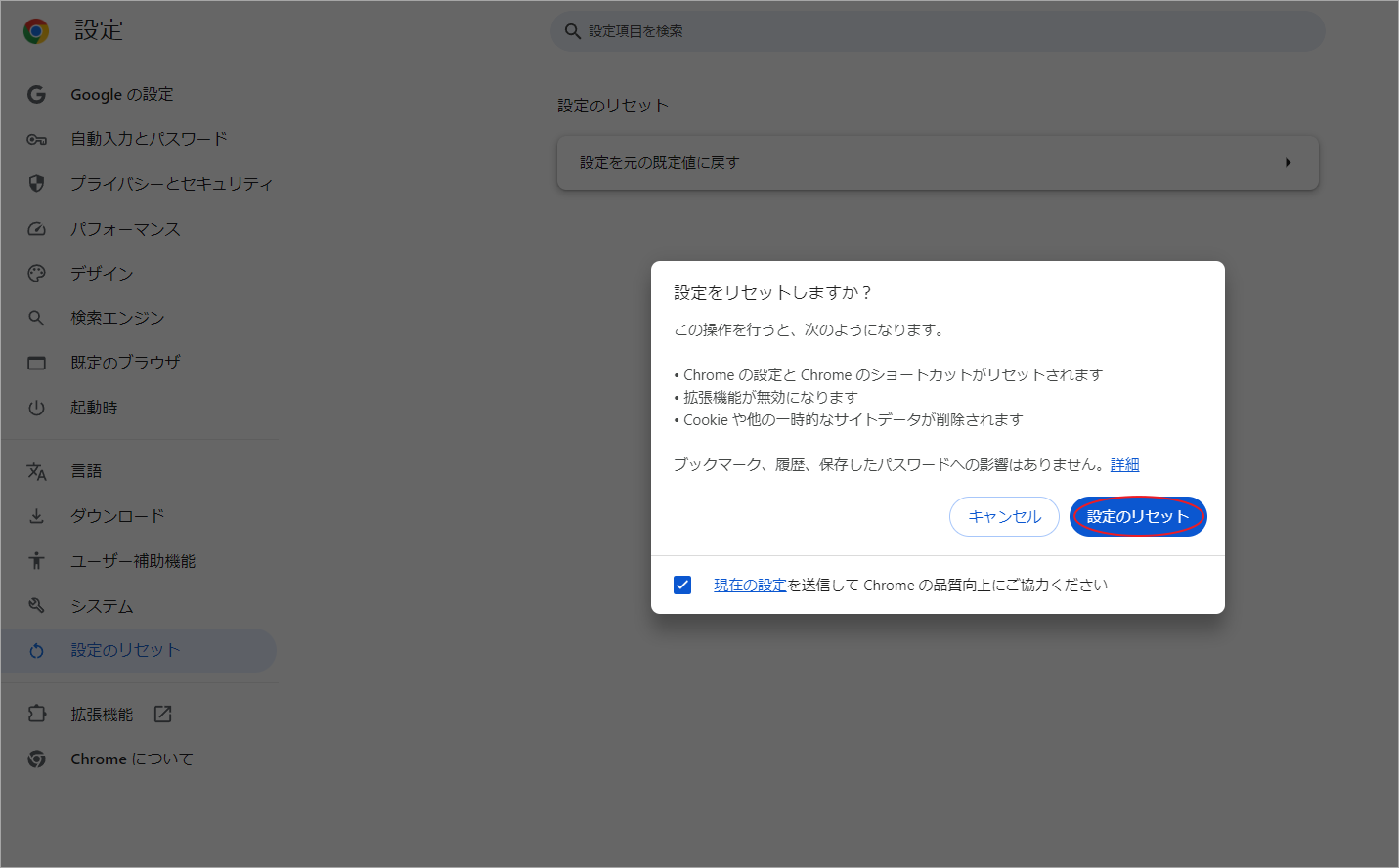1399x868 pixels.
Task: Open プライバシーとセキュリティ via the shield icon
Action: click(36, 183)
